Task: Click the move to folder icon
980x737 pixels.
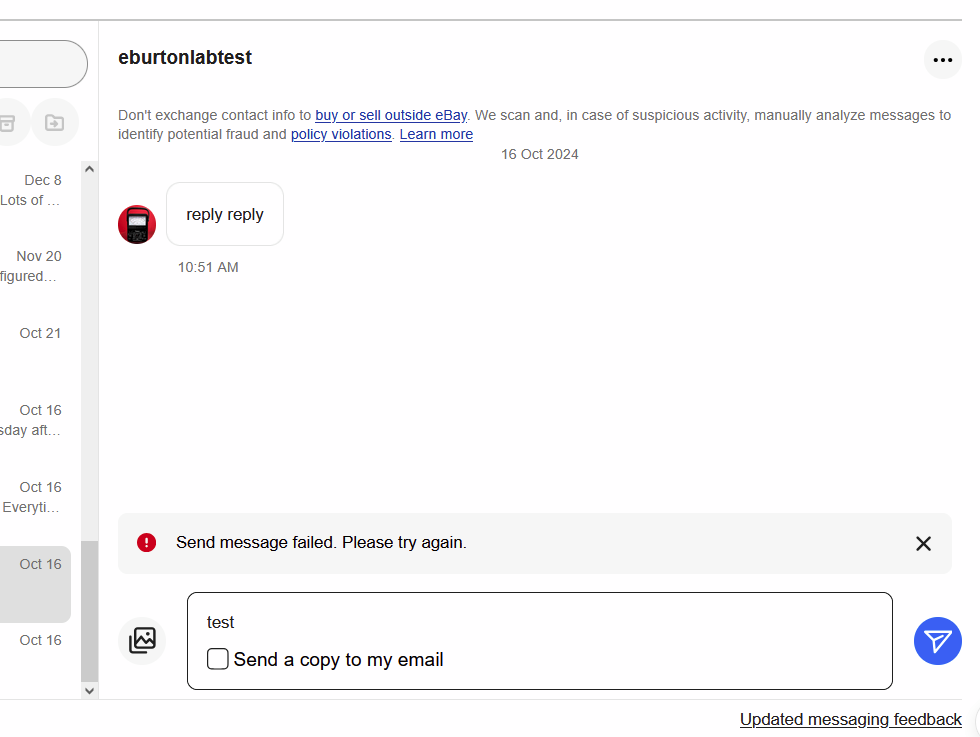Action: [55, 123]
